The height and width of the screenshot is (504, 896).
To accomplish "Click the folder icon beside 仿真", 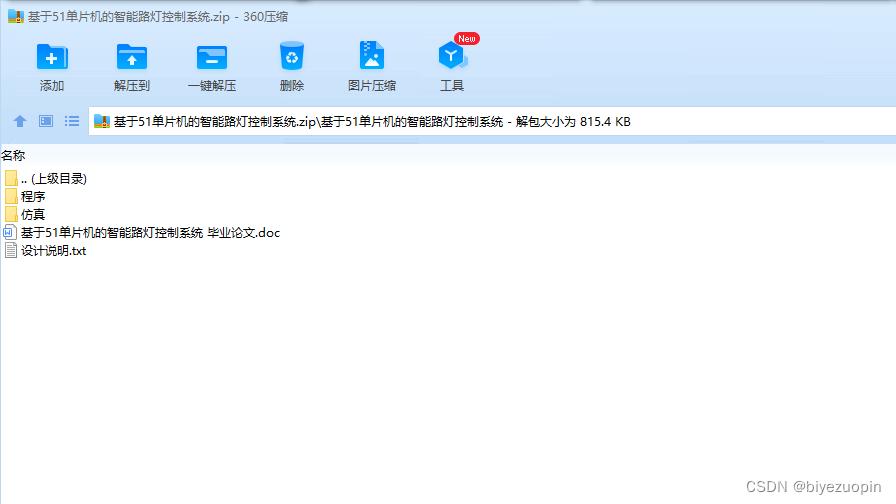I will coord(11,214).
